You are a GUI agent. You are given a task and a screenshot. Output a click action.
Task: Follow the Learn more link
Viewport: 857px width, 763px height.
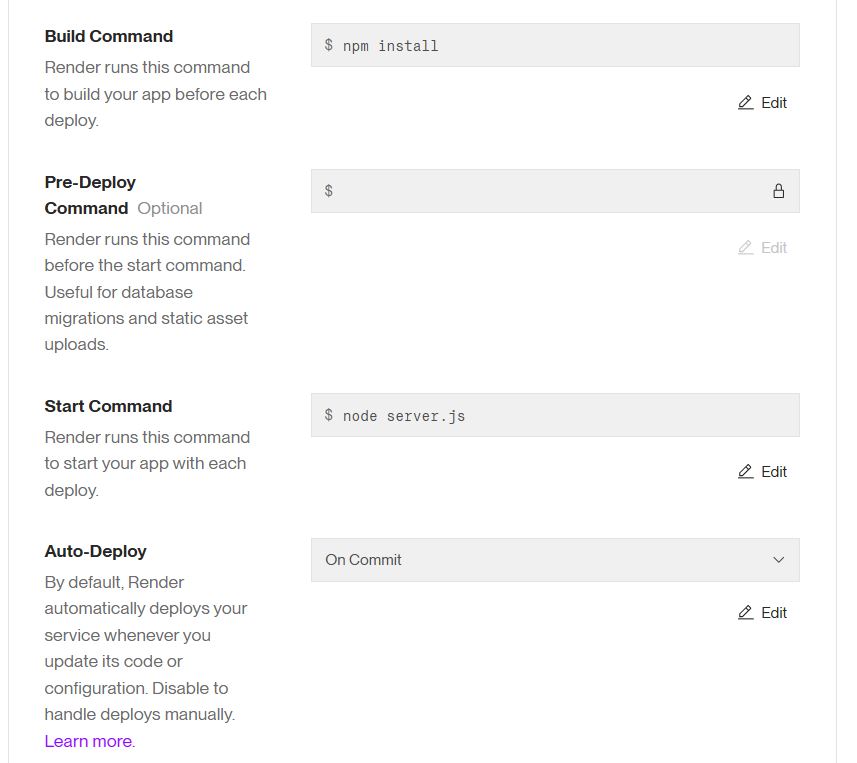[88, 741]
